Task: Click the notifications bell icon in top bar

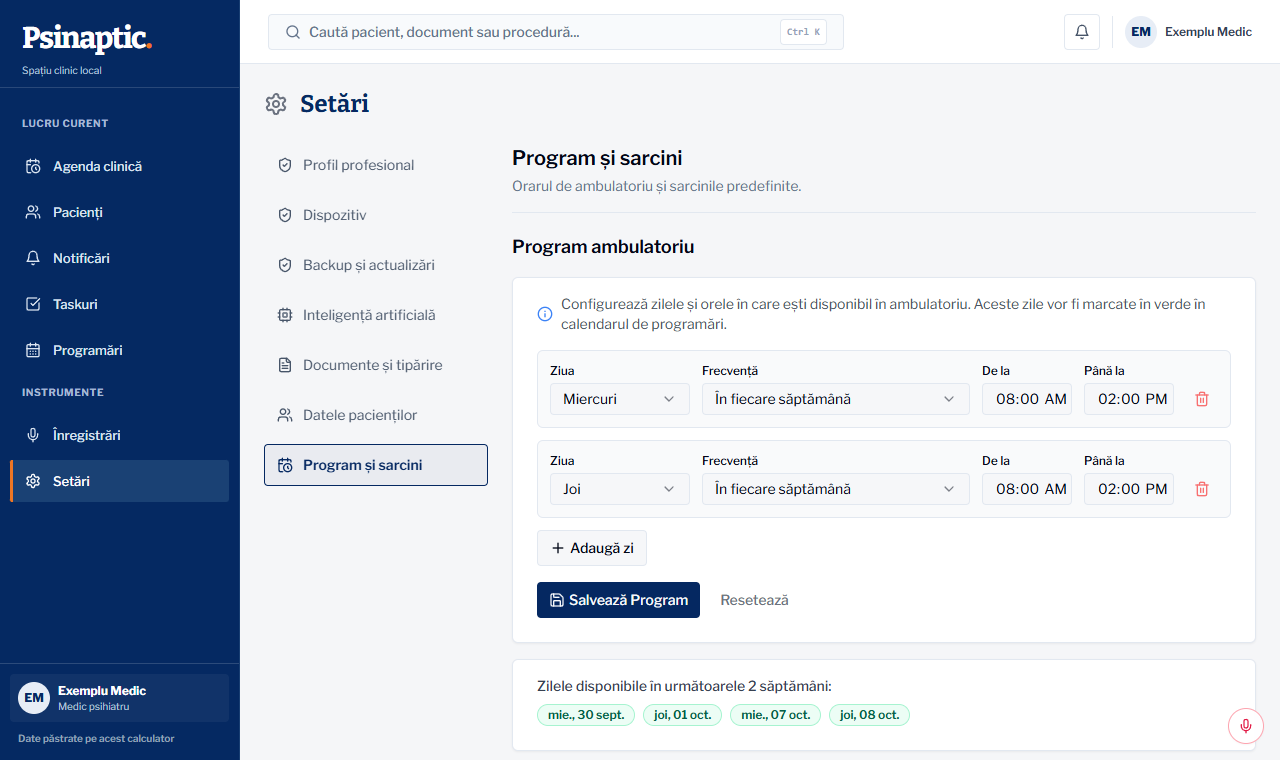Action: click(x=1082, y=32)
